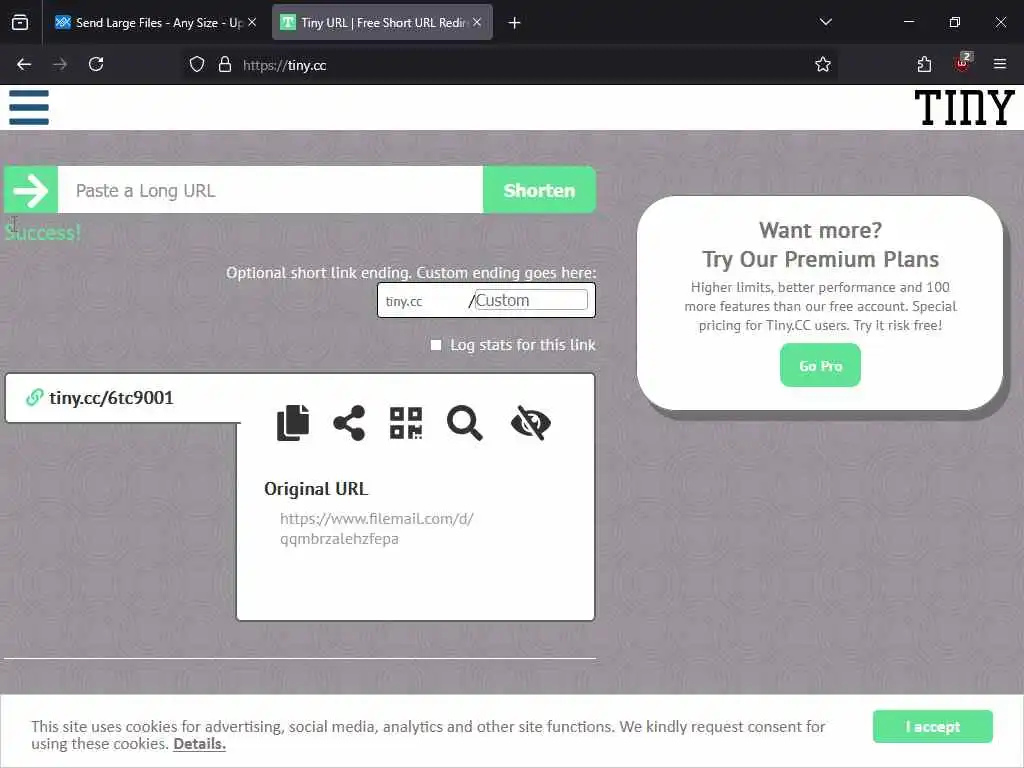Click the browser address bar

(x=509, y=65)
